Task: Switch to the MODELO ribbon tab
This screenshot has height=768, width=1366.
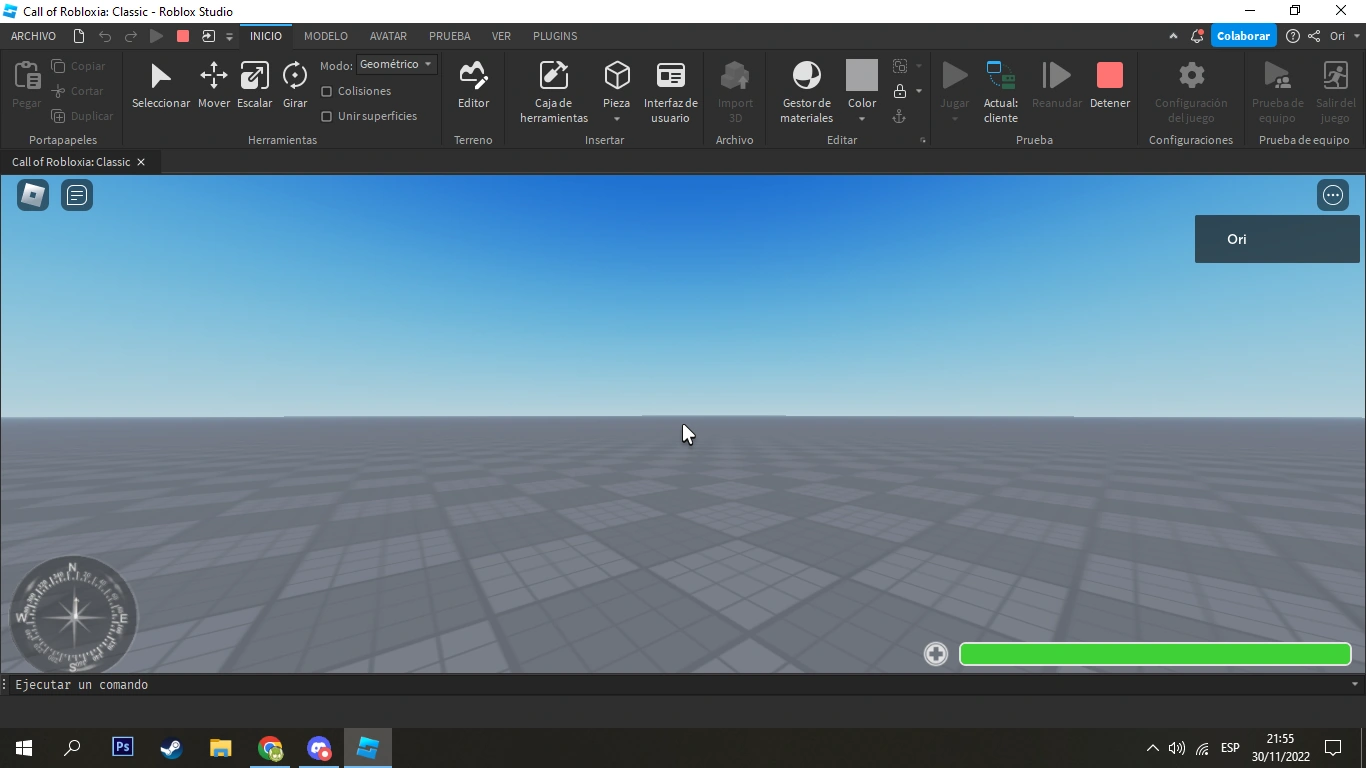Action: click(325, 36)
